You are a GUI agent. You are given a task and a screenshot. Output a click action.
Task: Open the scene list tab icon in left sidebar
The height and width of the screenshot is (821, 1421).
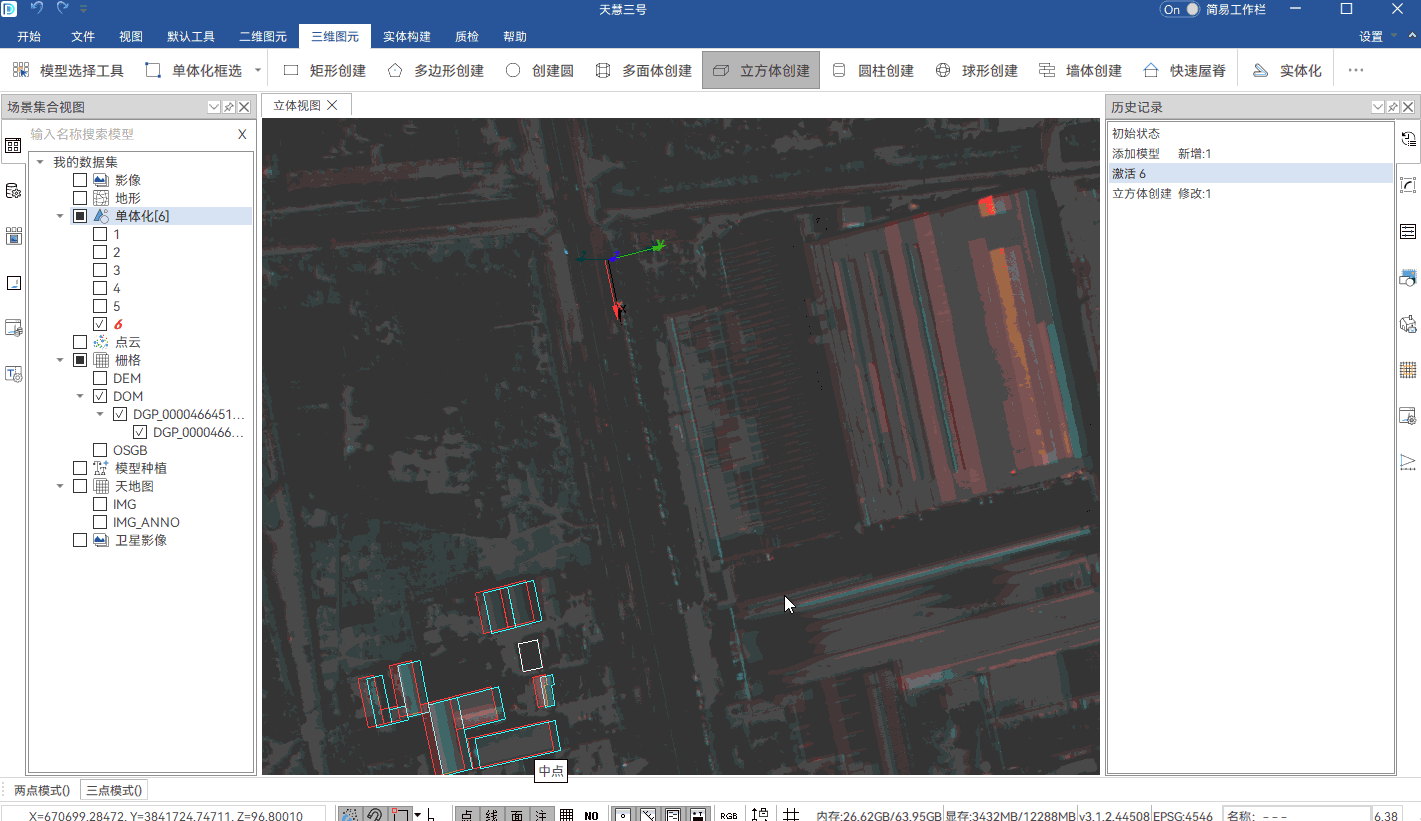[x=13, y=145]
